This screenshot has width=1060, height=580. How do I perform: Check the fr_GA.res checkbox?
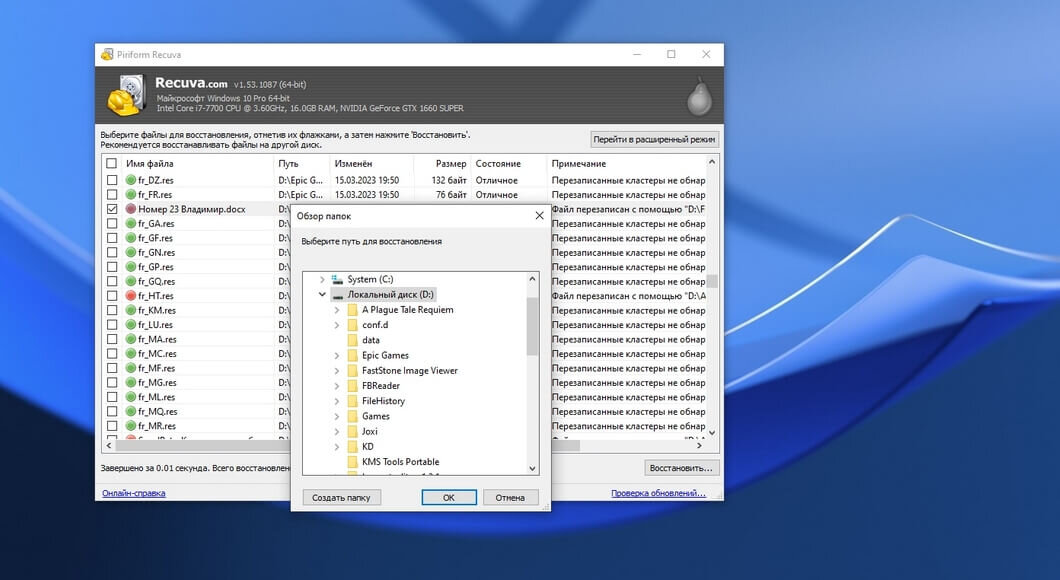pos(112,224)
